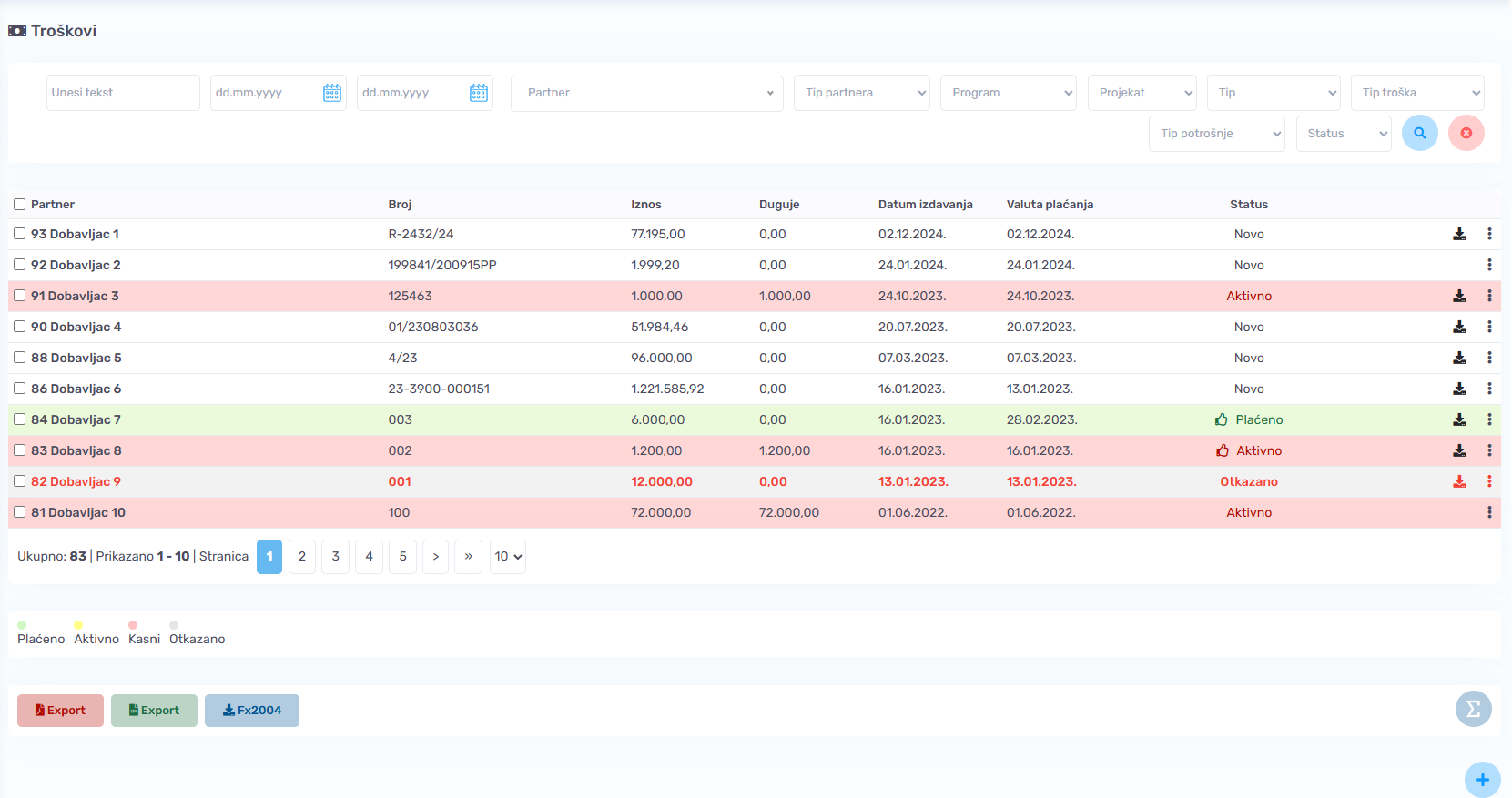Toggle select-all checkbox in Partner header
The image size is (1512, 798).
tap(19, 204)
